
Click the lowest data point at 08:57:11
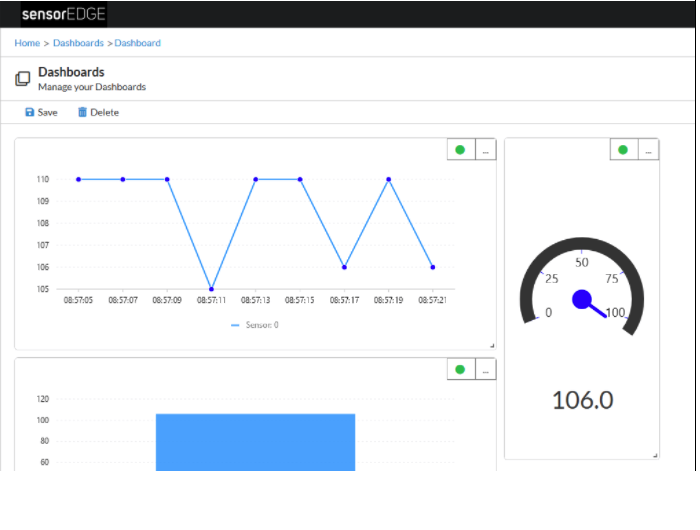click(211, 289)
